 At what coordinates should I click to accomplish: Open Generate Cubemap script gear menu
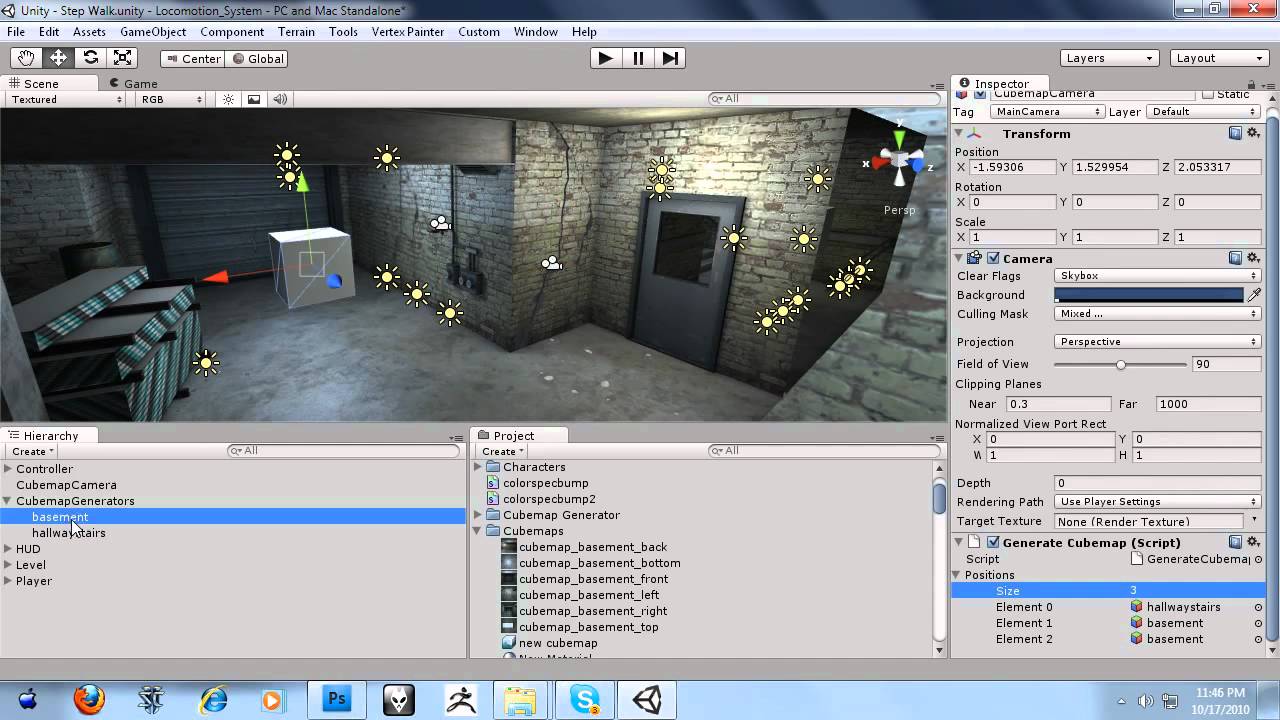pyautogui.click(x=1253, y=542)
